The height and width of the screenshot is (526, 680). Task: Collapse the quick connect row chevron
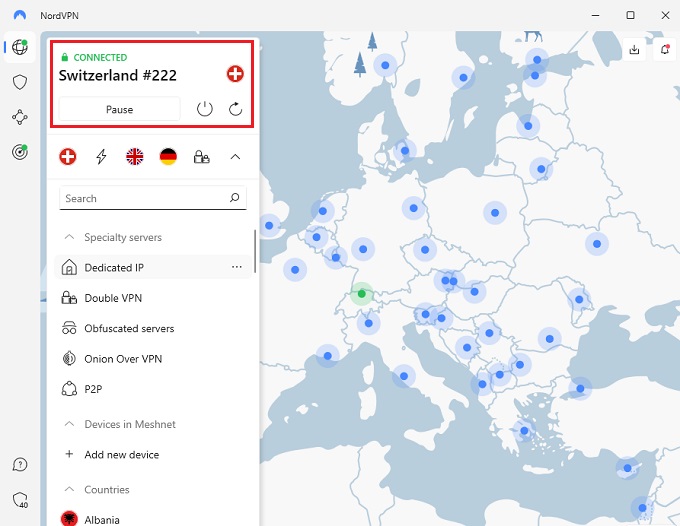(x=235, y=157)
